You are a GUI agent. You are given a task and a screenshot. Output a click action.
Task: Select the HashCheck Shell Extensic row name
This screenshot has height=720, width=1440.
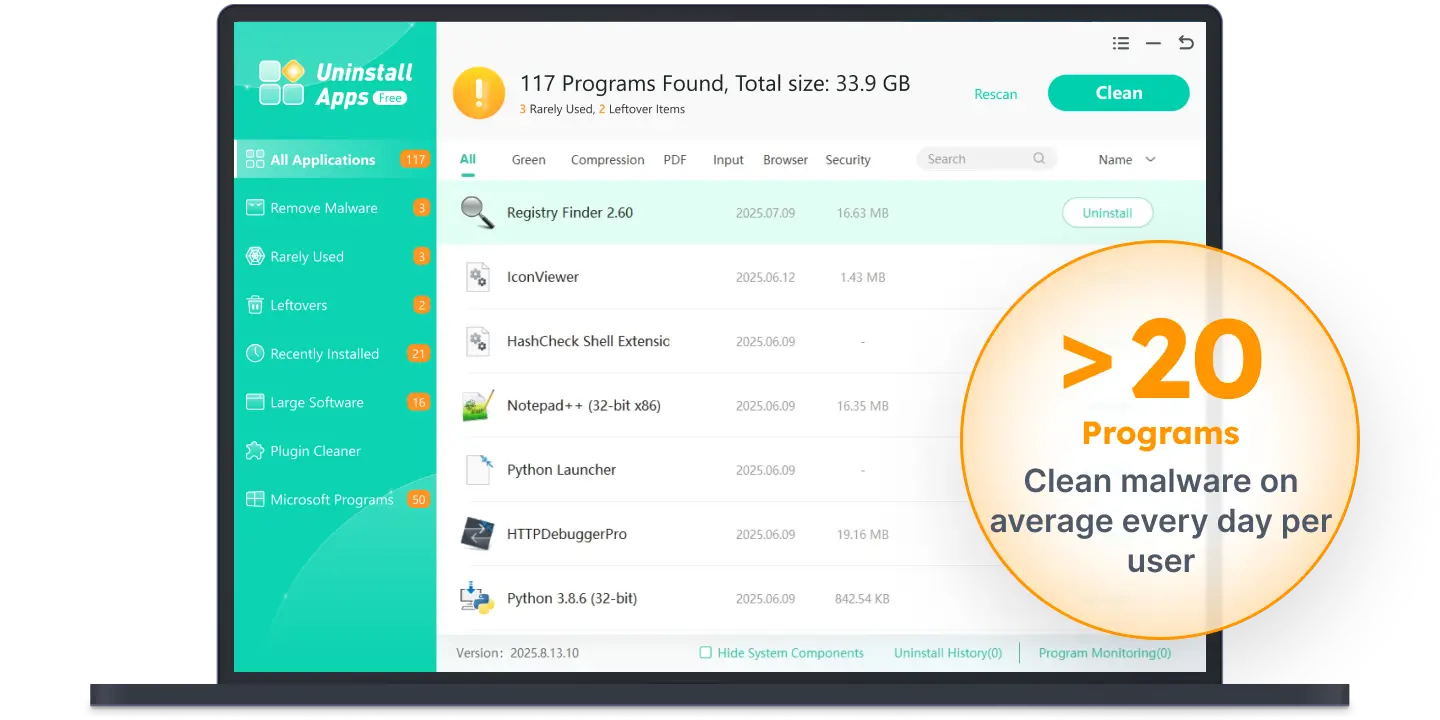[588, 341]
